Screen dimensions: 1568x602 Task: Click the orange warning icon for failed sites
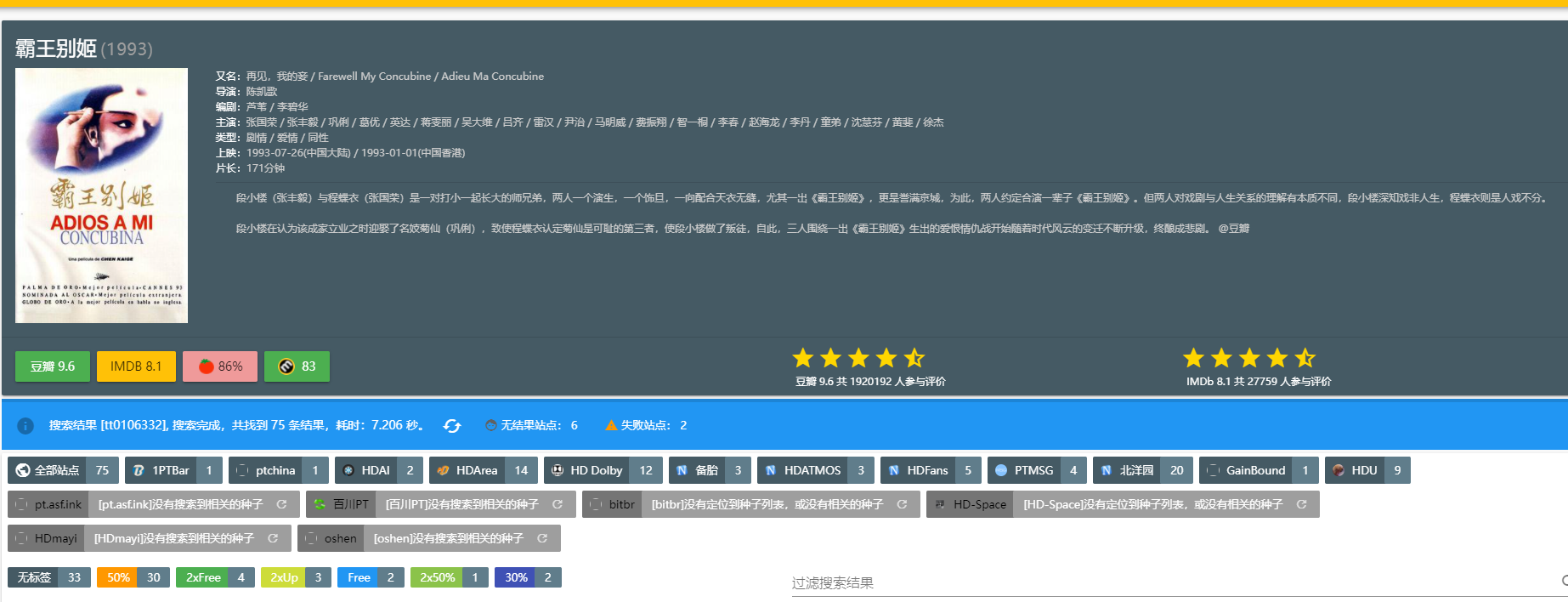(611, 425)
